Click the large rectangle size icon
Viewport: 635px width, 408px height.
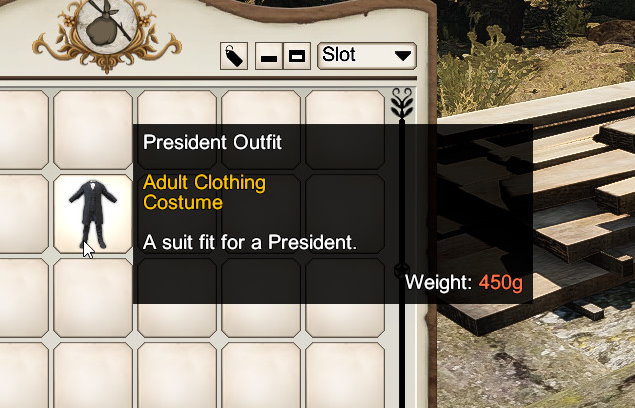click(x=297, y=56)
